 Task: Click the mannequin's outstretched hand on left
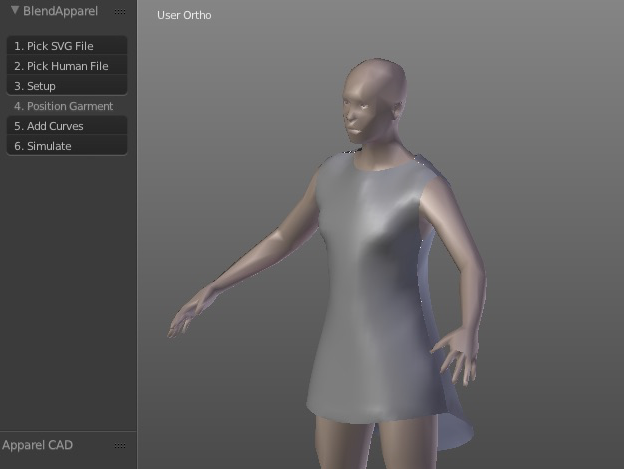[190, 315]
